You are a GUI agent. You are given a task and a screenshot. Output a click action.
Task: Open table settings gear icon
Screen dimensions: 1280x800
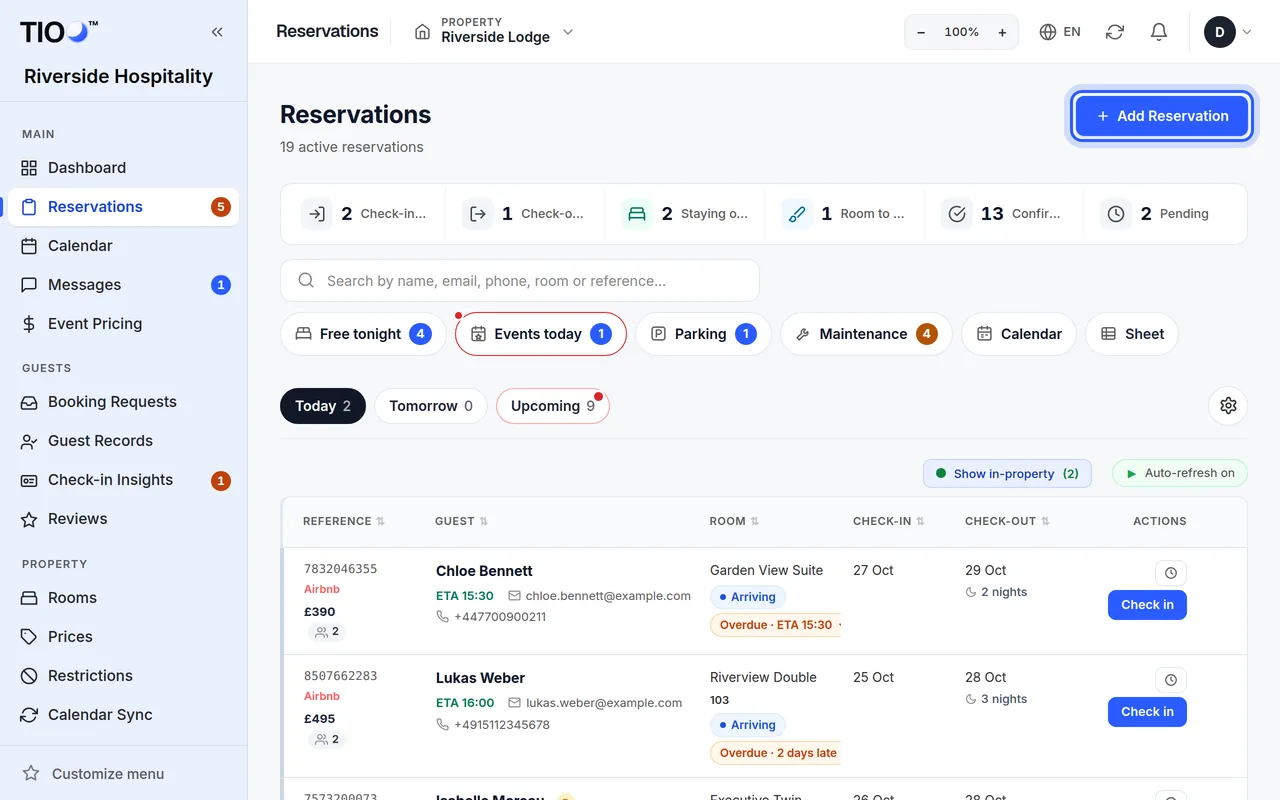[x=1228, y=406]
